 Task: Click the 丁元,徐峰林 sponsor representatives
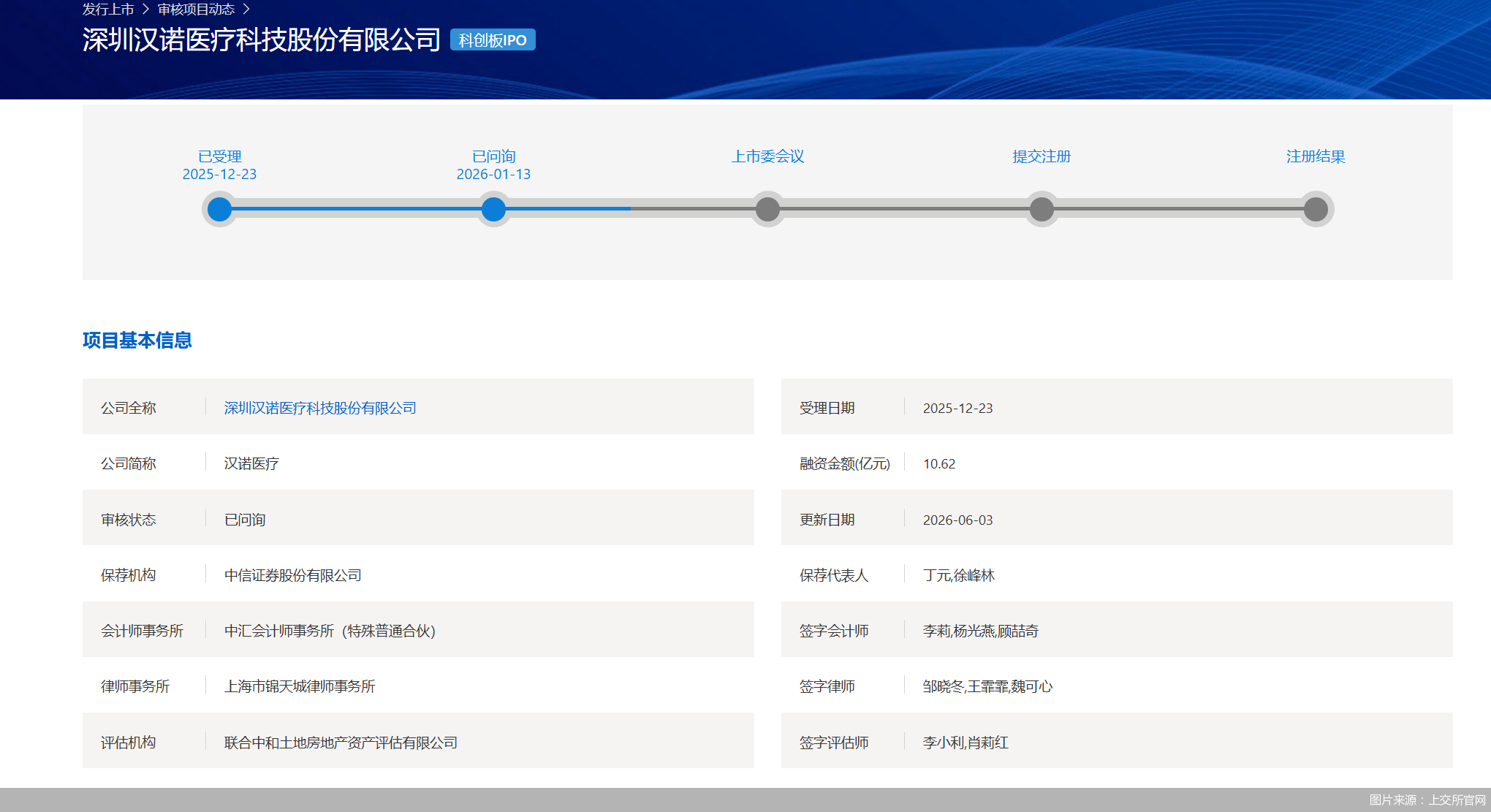[959, 575]
